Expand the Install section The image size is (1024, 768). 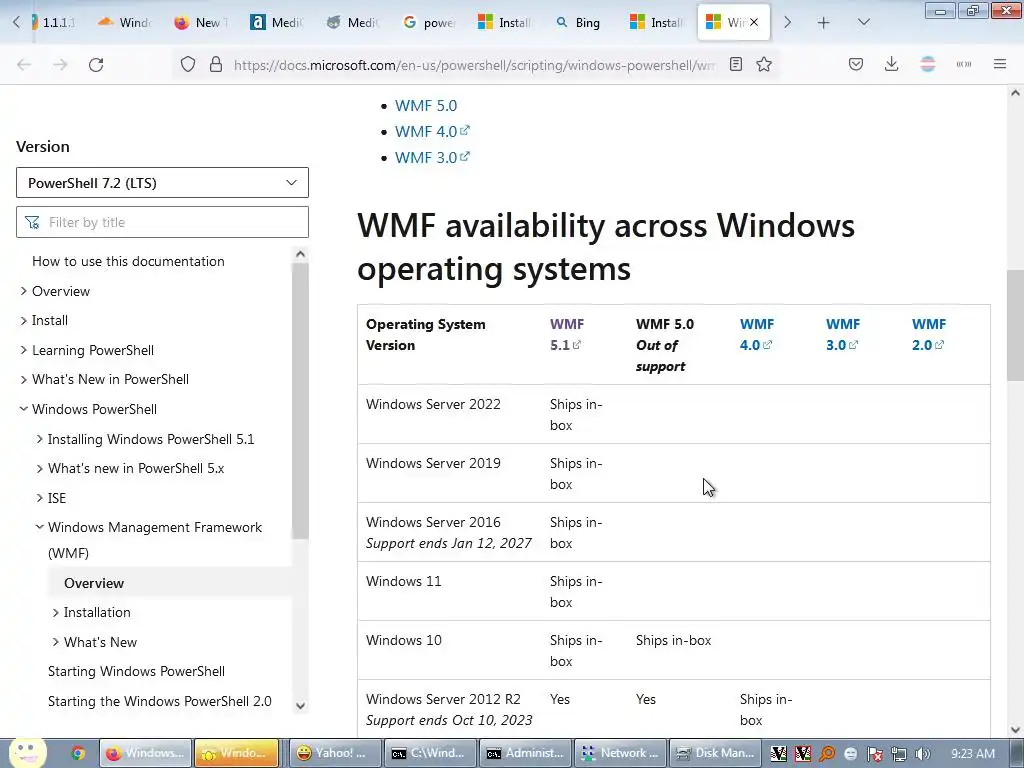point(24,321)
